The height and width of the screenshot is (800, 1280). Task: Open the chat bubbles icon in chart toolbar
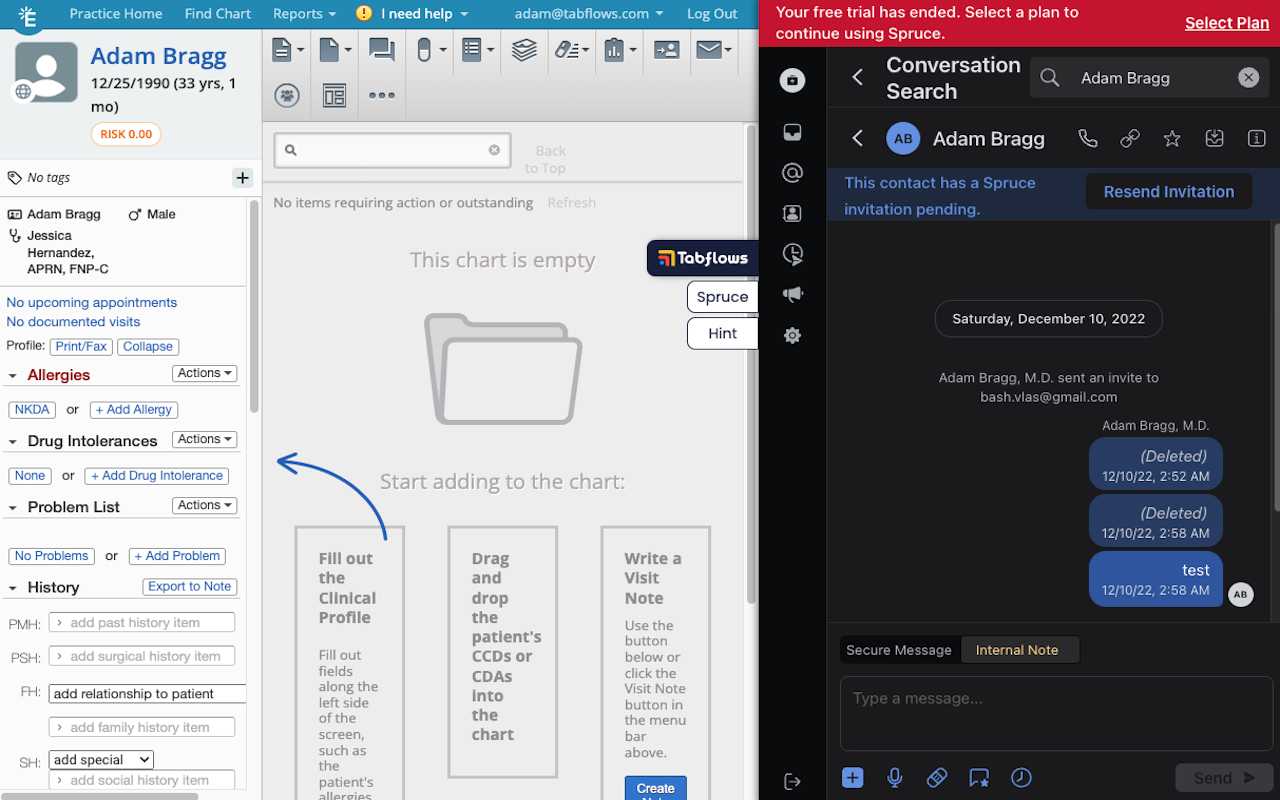(x=381, y=49)
